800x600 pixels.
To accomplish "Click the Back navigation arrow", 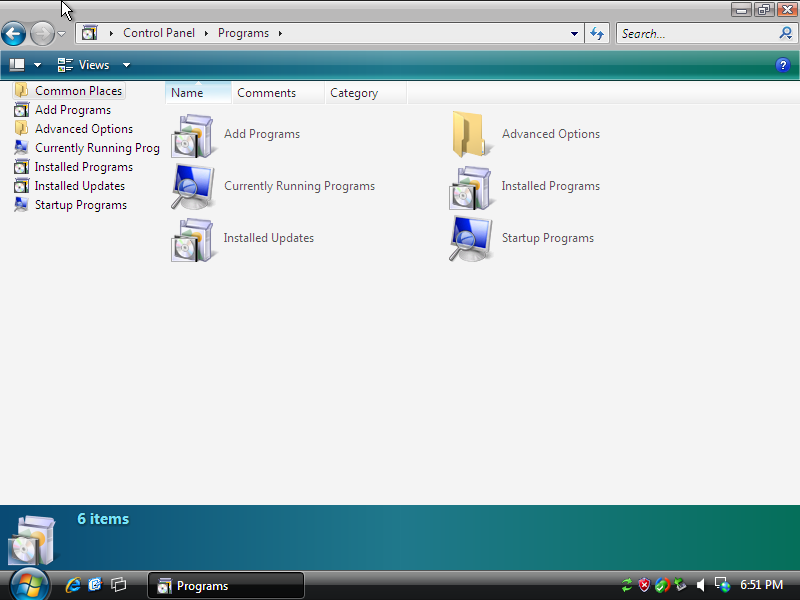I will pos(14,34).
